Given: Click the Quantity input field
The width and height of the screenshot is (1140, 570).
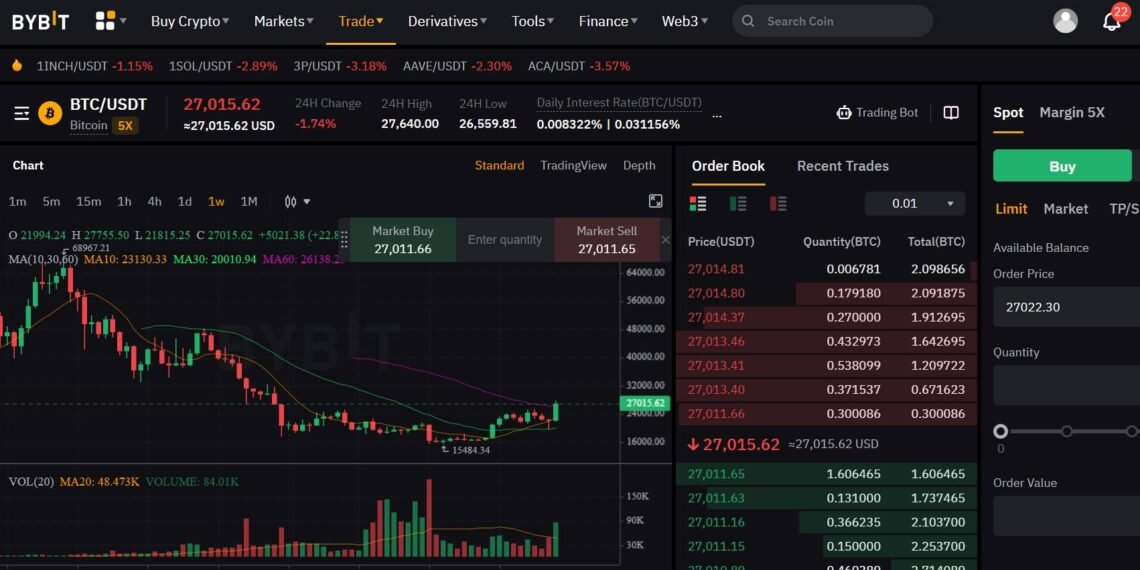Looking at the screenshot, I should (1066, 385).
